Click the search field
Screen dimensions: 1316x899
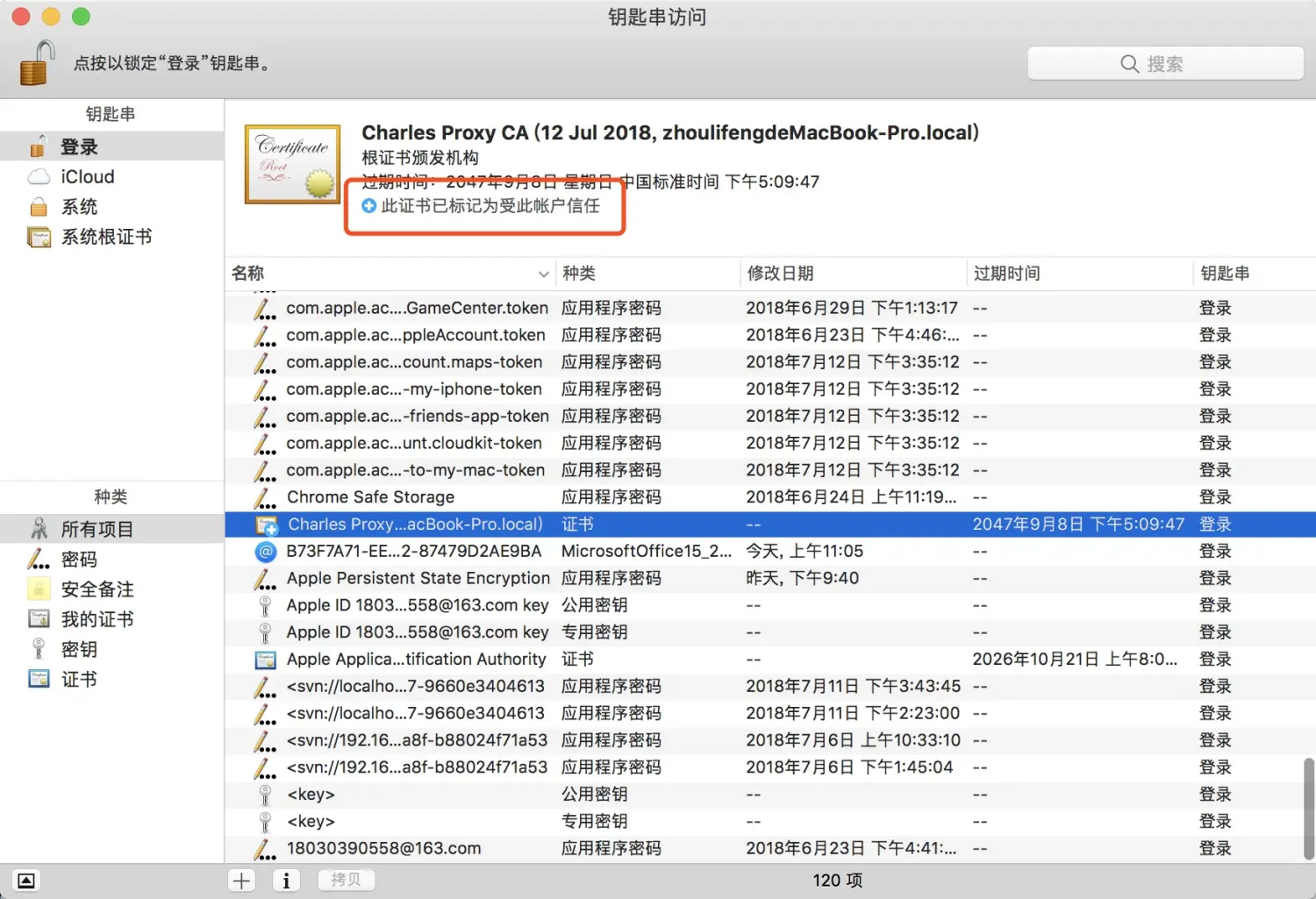tap(1165, 63)
